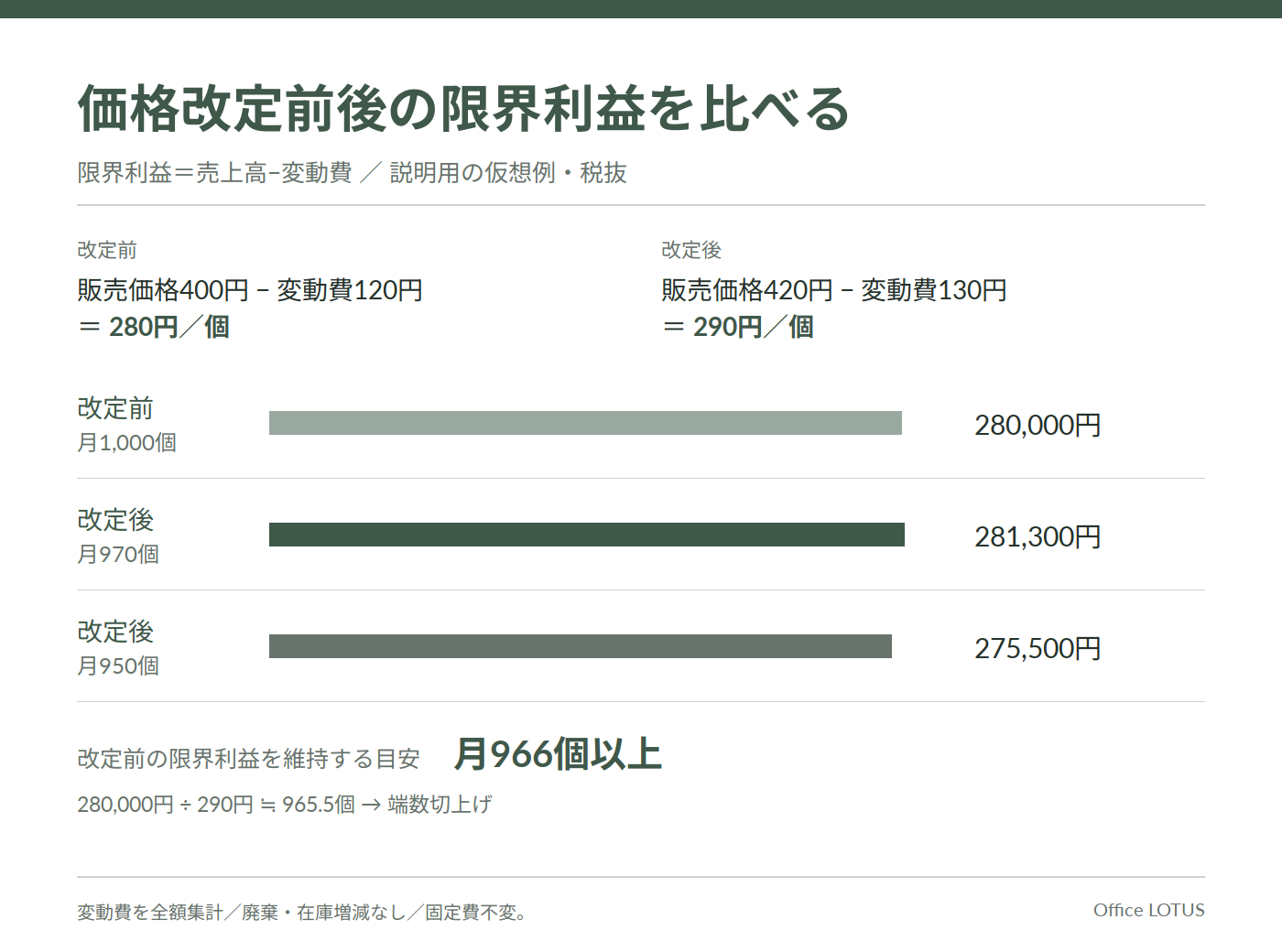Click the highlighted figure 月966個以上
The width and height of the screenshot is (1282, 952).
click(558, 754)
